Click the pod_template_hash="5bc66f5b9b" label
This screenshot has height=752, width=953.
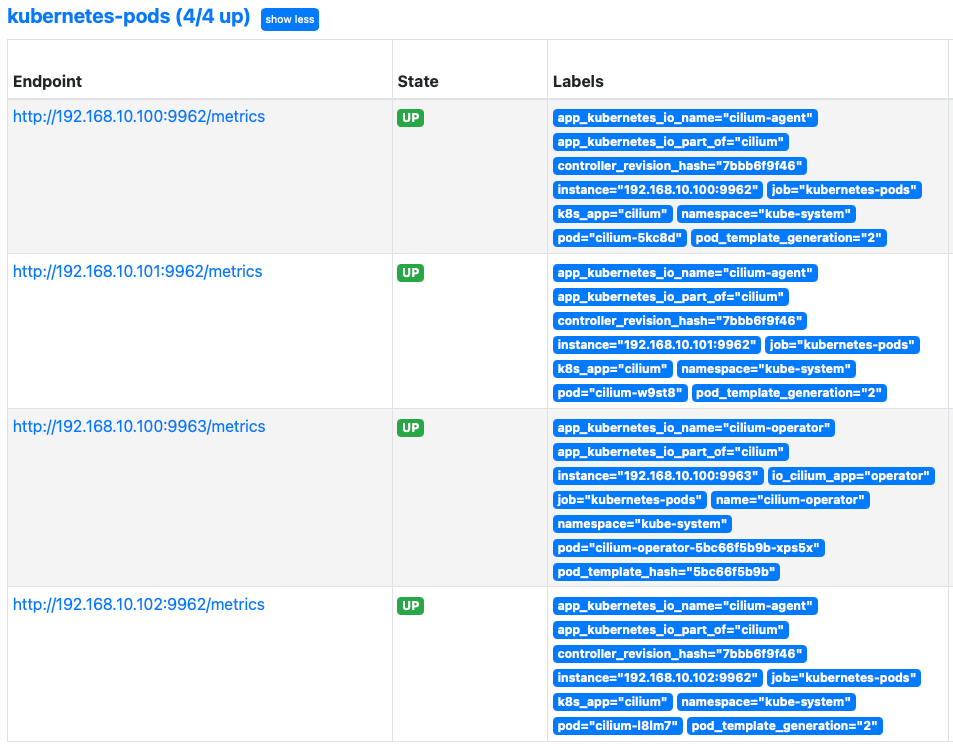[666, 572]
